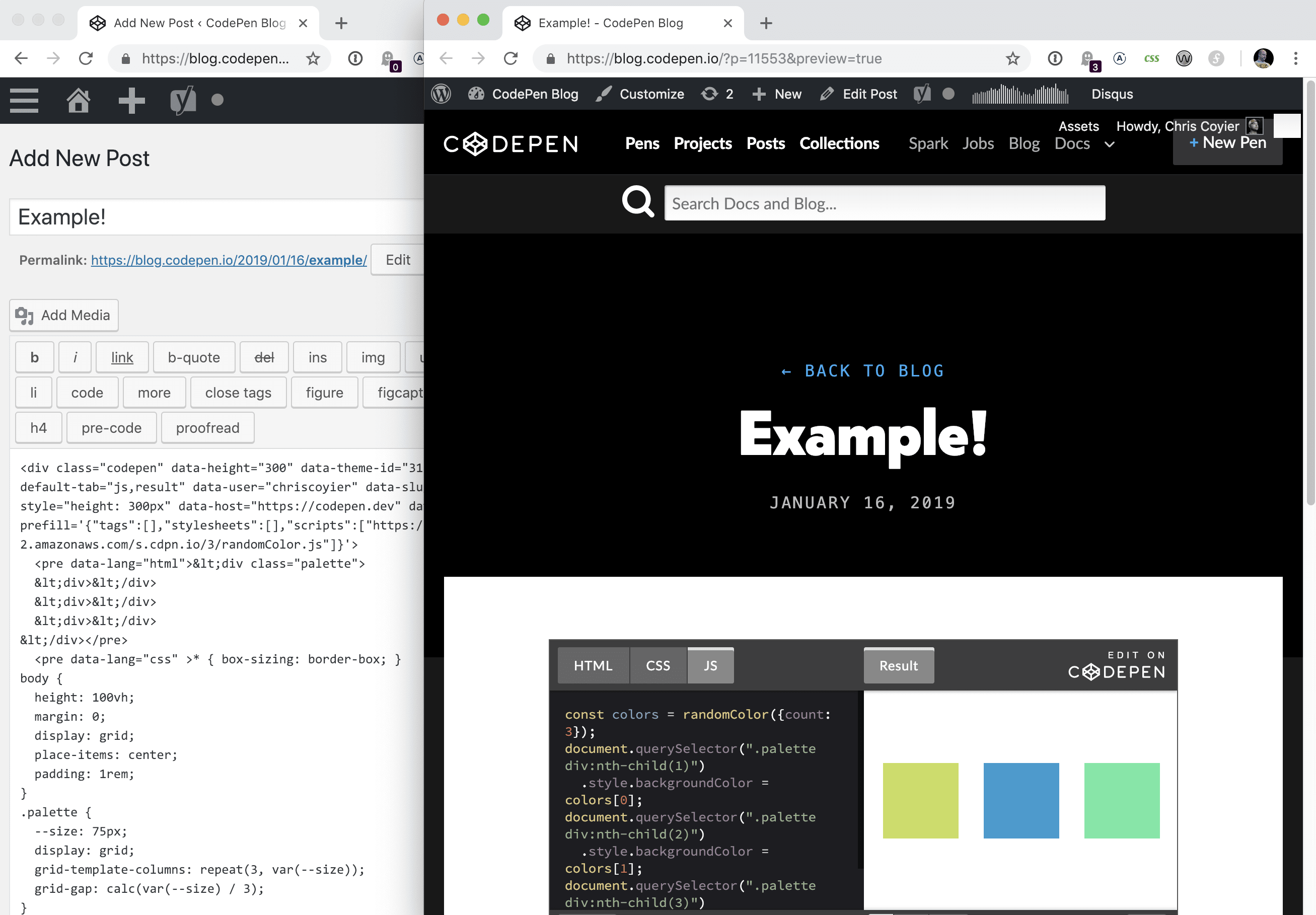Click the pre-code quicktag button
This screenshot has height=915, width=1316.
click(111, 427)
